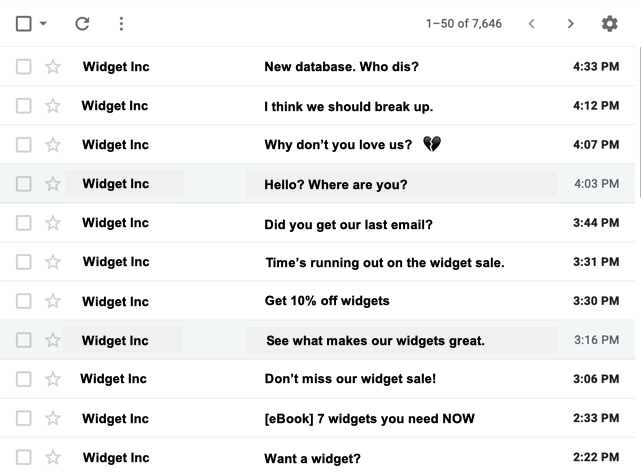Click the Refresh inbox icon
641x474 pixels.
(82, 23)
